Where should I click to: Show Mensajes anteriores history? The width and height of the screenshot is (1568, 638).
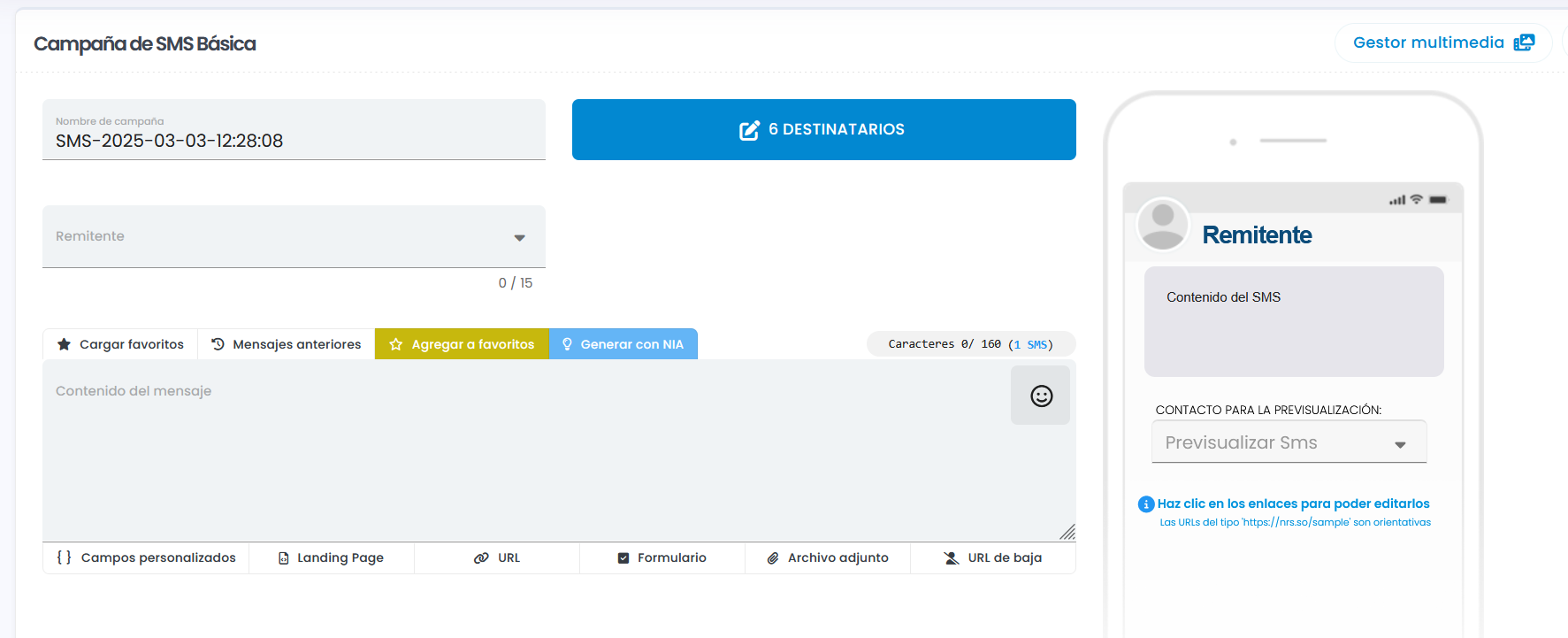click(x=287, y=344)
